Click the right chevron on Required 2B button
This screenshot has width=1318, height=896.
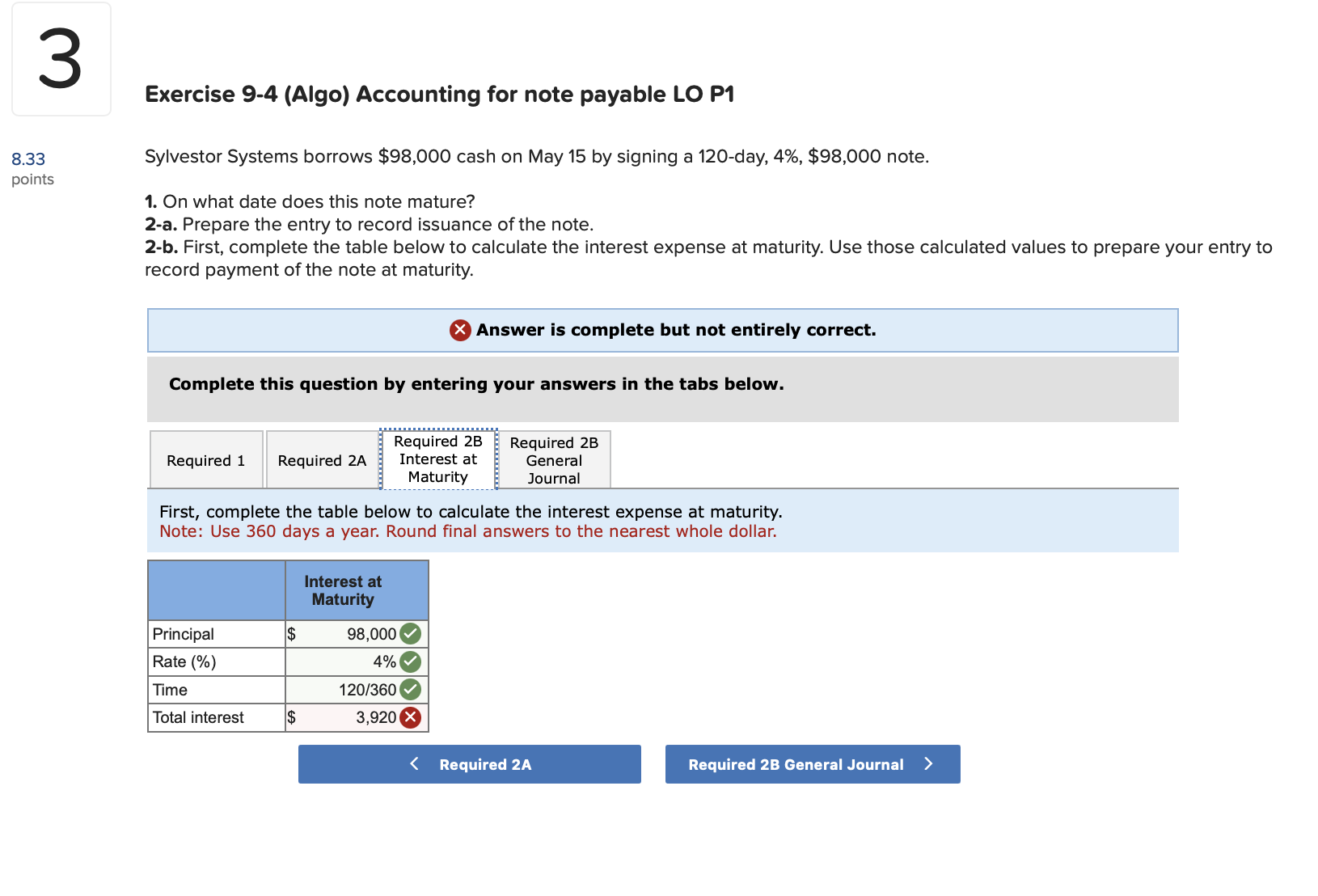pos(928,763)
